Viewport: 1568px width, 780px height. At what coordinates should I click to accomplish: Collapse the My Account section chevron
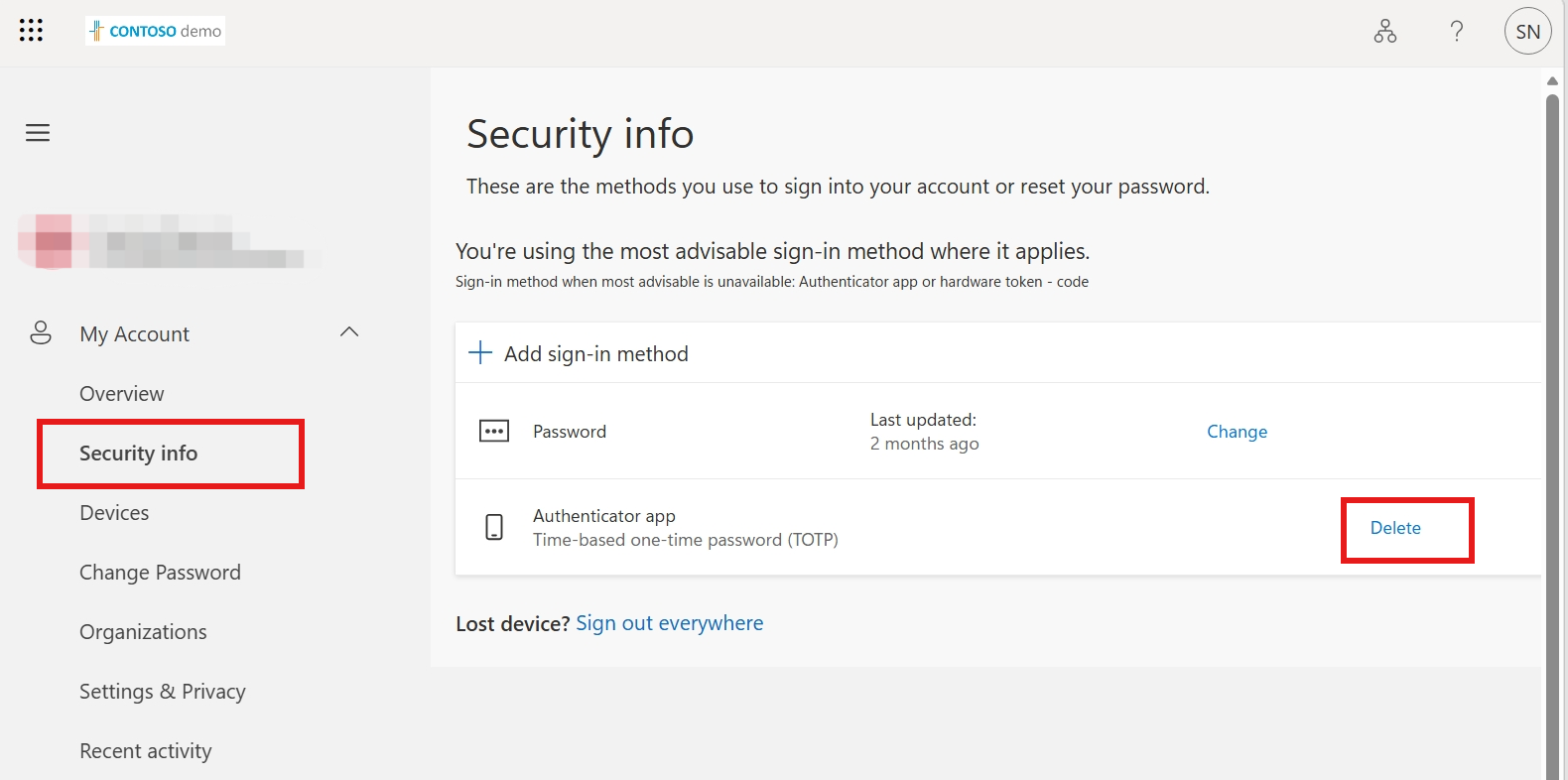click(349, 332)
